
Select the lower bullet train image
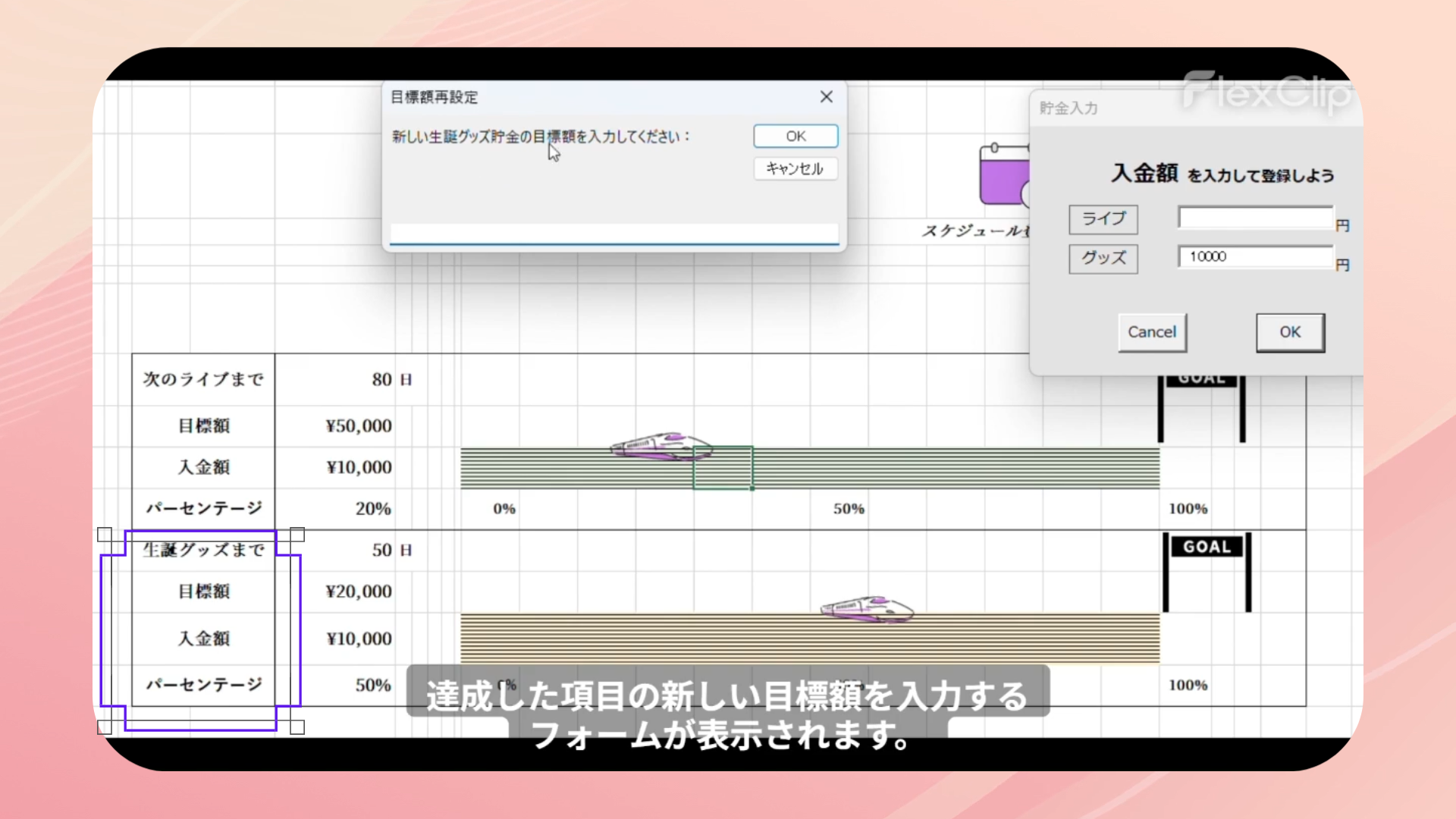(867, 608)
